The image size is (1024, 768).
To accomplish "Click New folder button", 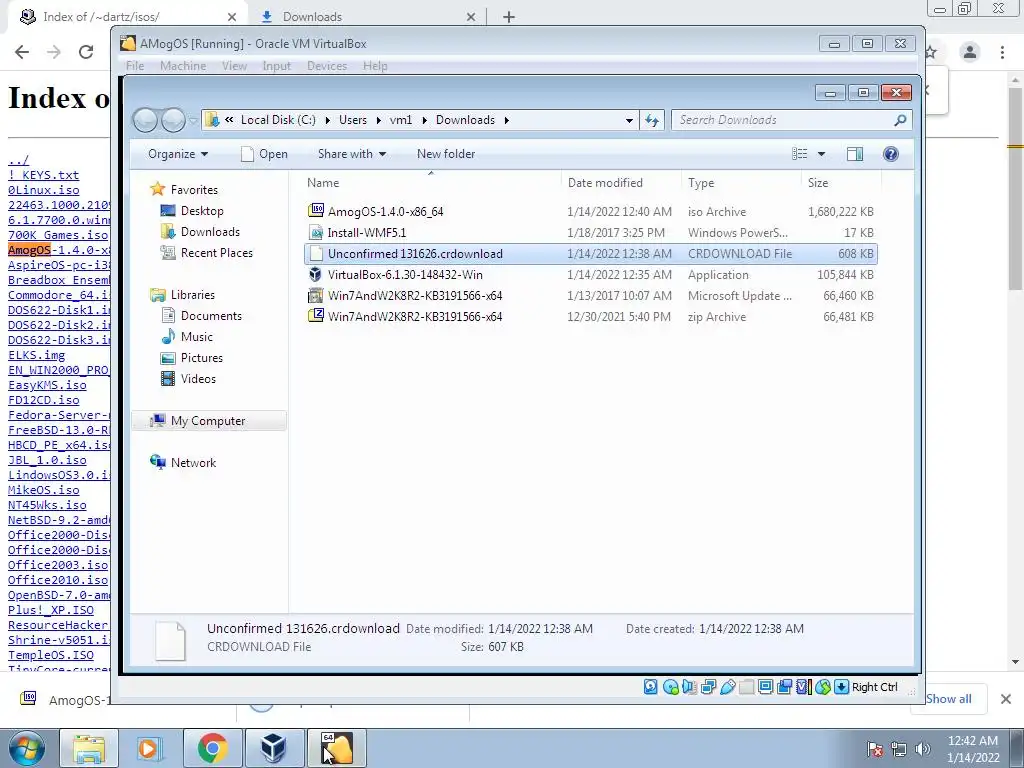I will [446, 154].
